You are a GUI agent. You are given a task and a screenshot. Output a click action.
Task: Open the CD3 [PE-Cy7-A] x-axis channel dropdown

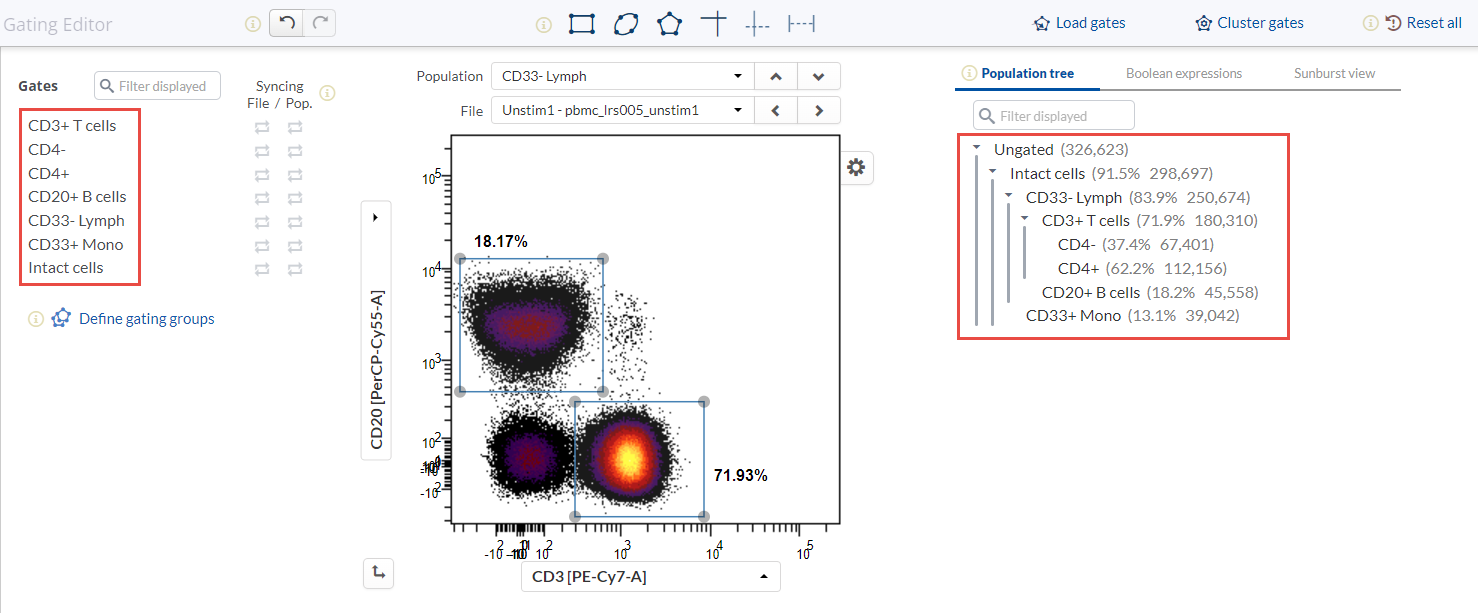click(650, 576)
